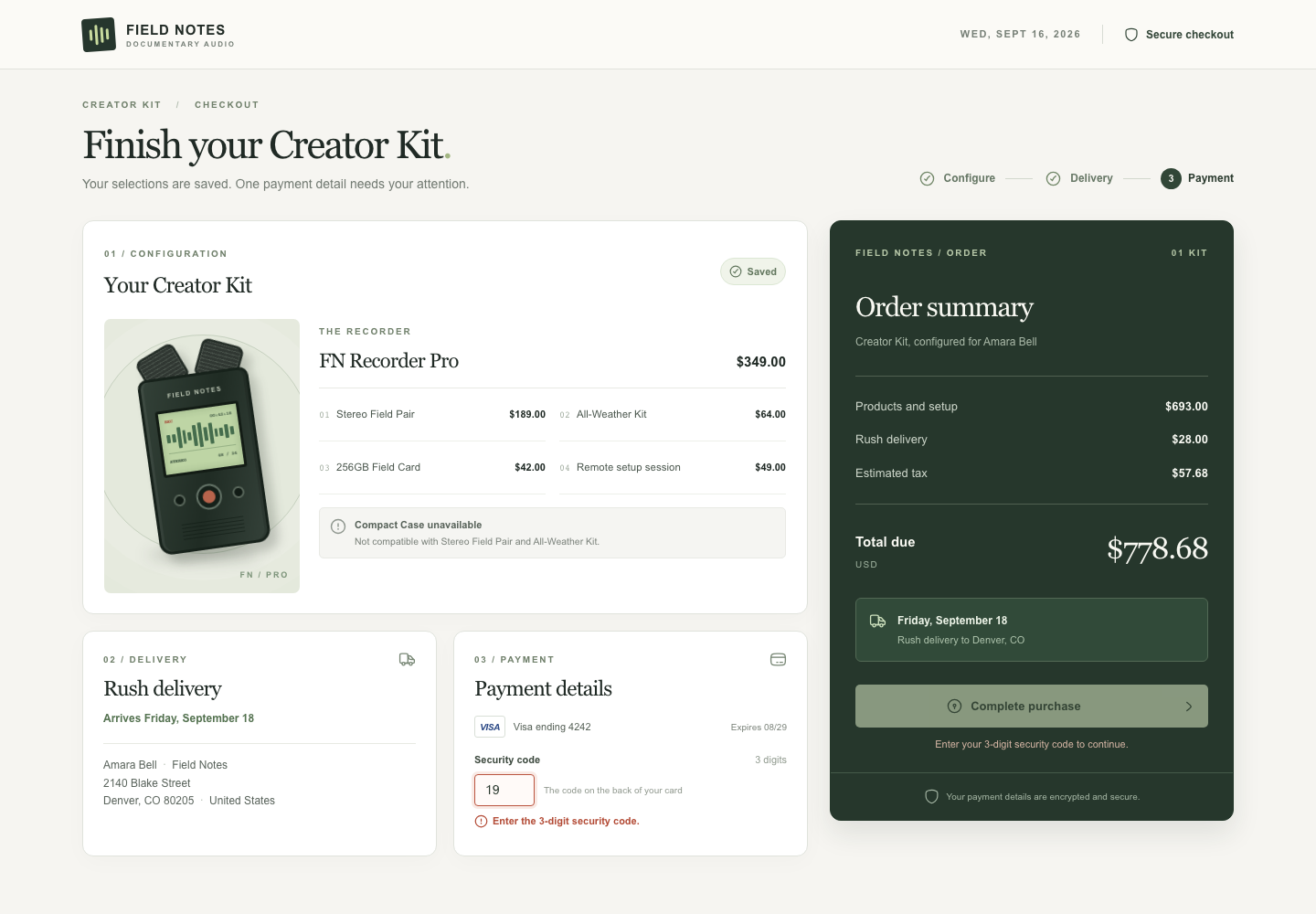Click the Expires 08/29 text

[x=759, y=728]
